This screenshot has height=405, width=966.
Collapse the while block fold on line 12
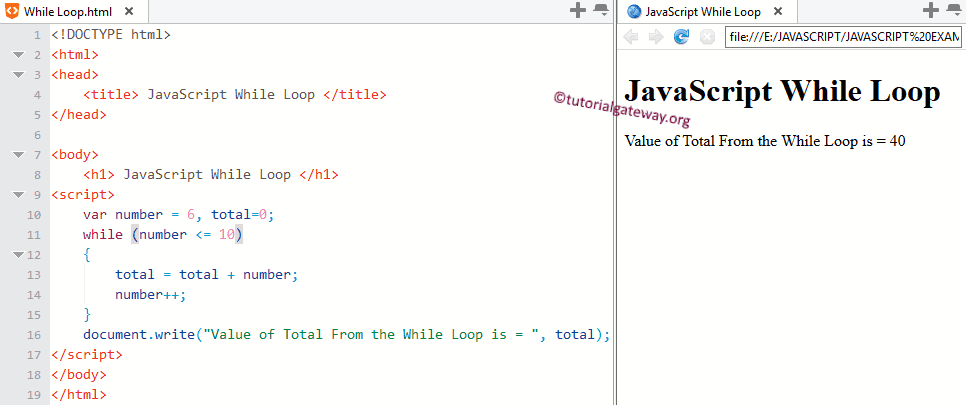[18, 255]
